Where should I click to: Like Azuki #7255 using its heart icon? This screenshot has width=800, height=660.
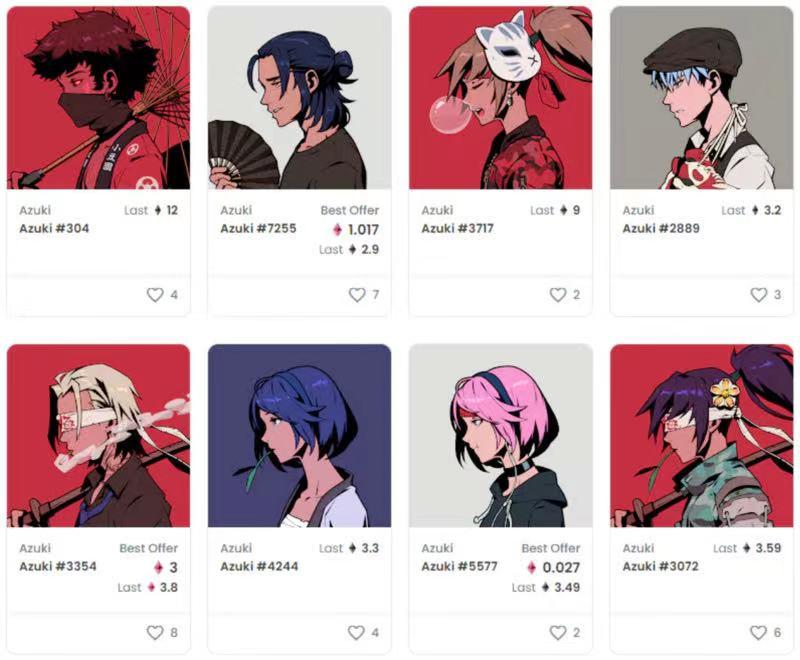[x=357, y=294]
